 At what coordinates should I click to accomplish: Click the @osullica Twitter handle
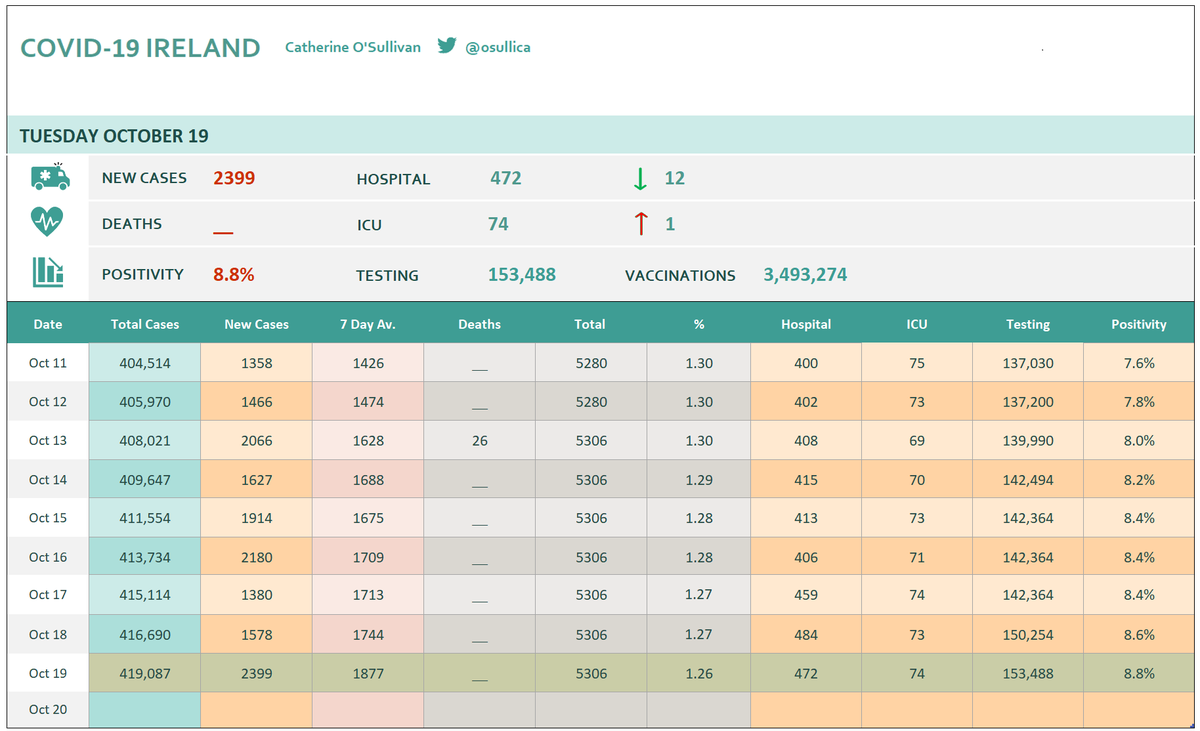[498, 47]
